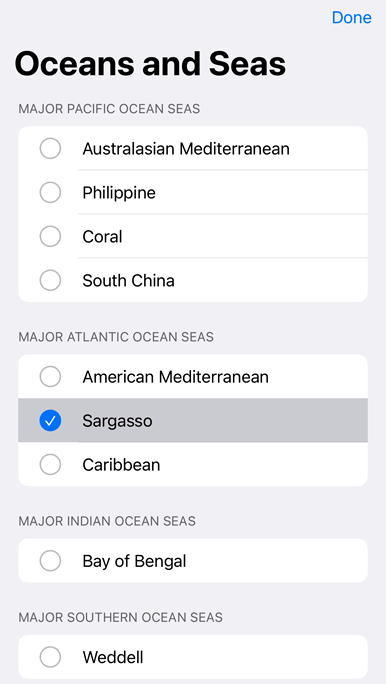Check the Philippine selection circle
The width and height of the screenshot is (386, 684).
pyautogui.click(x=50, y=192)
